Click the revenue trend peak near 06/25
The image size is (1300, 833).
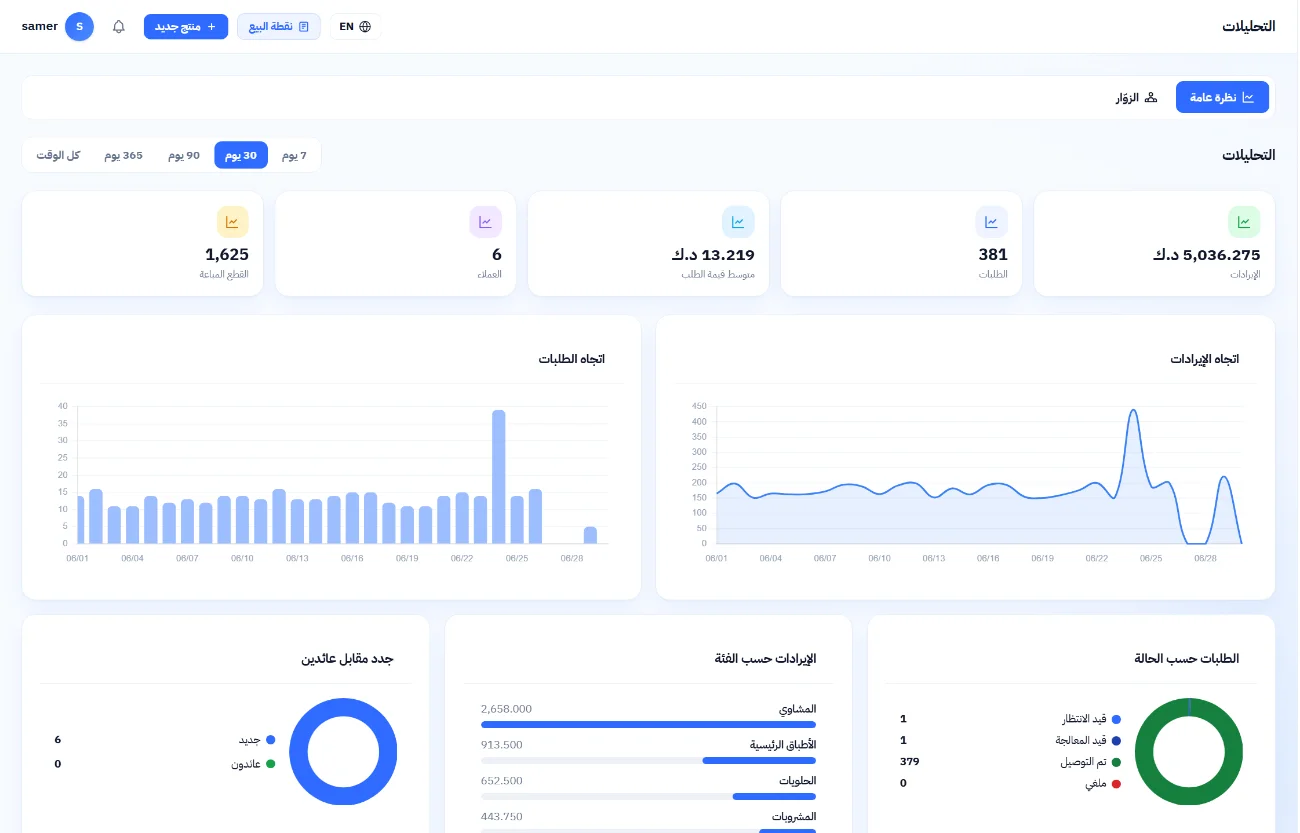1133,411
